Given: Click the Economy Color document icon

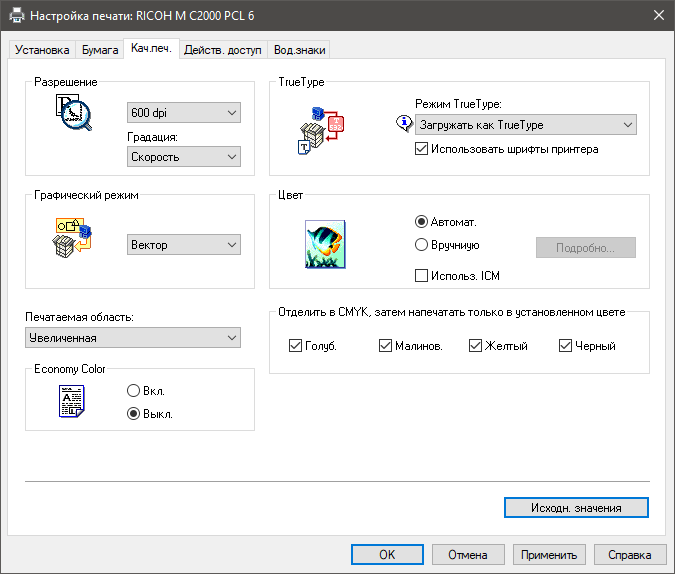Looking at the screenshot, I should [72, 402].
